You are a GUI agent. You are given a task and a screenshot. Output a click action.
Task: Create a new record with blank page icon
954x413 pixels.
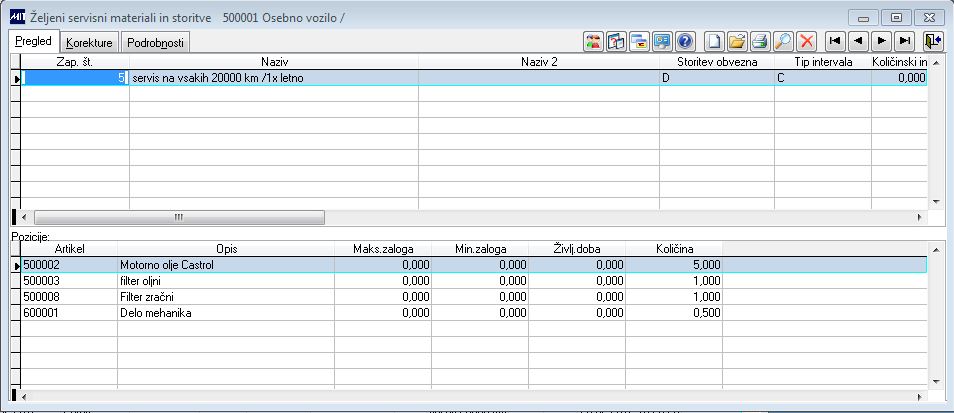[x=716, y=41]
